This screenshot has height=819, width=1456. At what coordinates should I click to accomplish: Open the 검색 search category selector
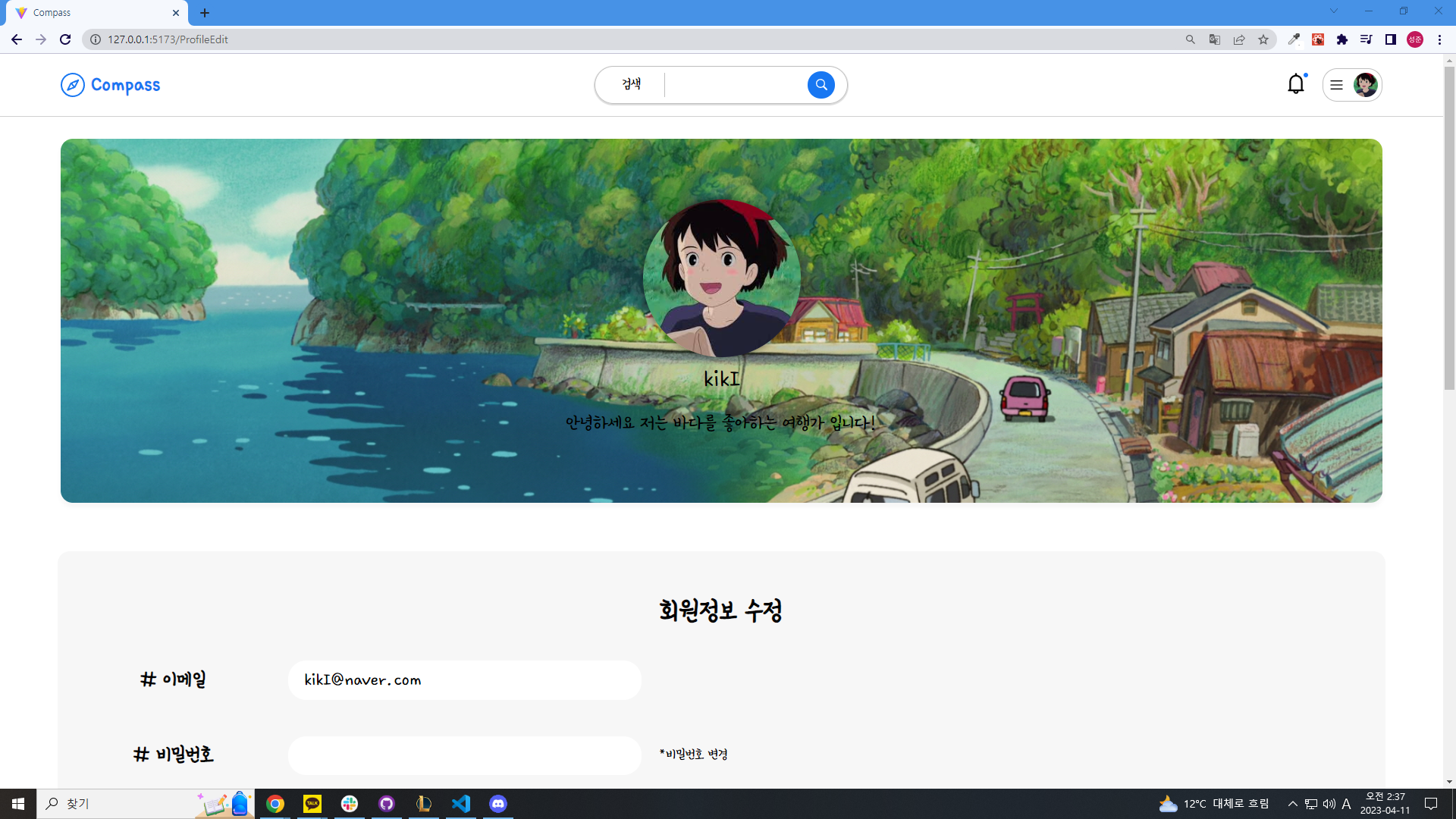pos(631,84)
